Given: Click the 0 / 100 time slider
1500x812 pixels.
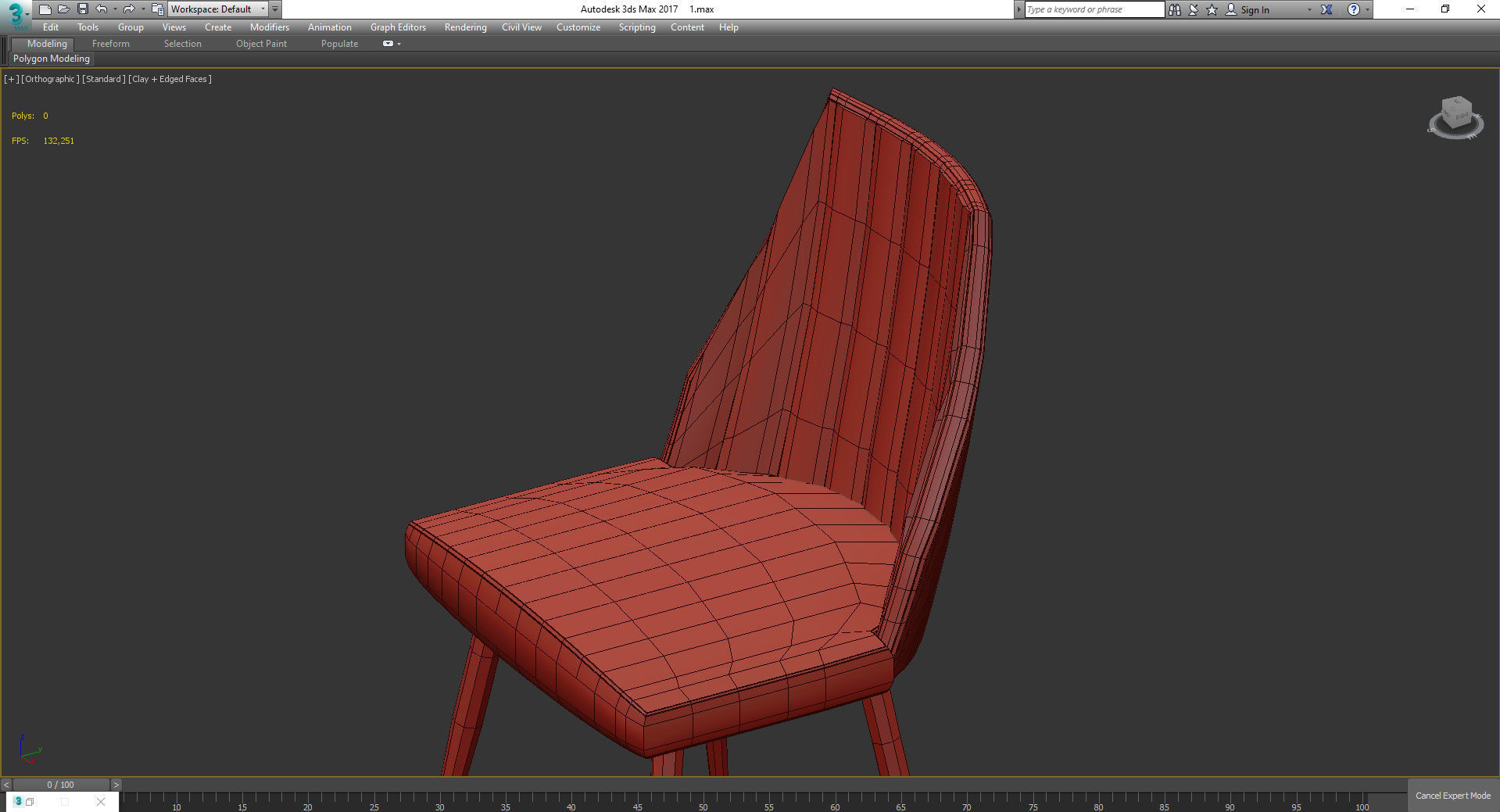Looking at the screenshot, I should coord(61,785).
